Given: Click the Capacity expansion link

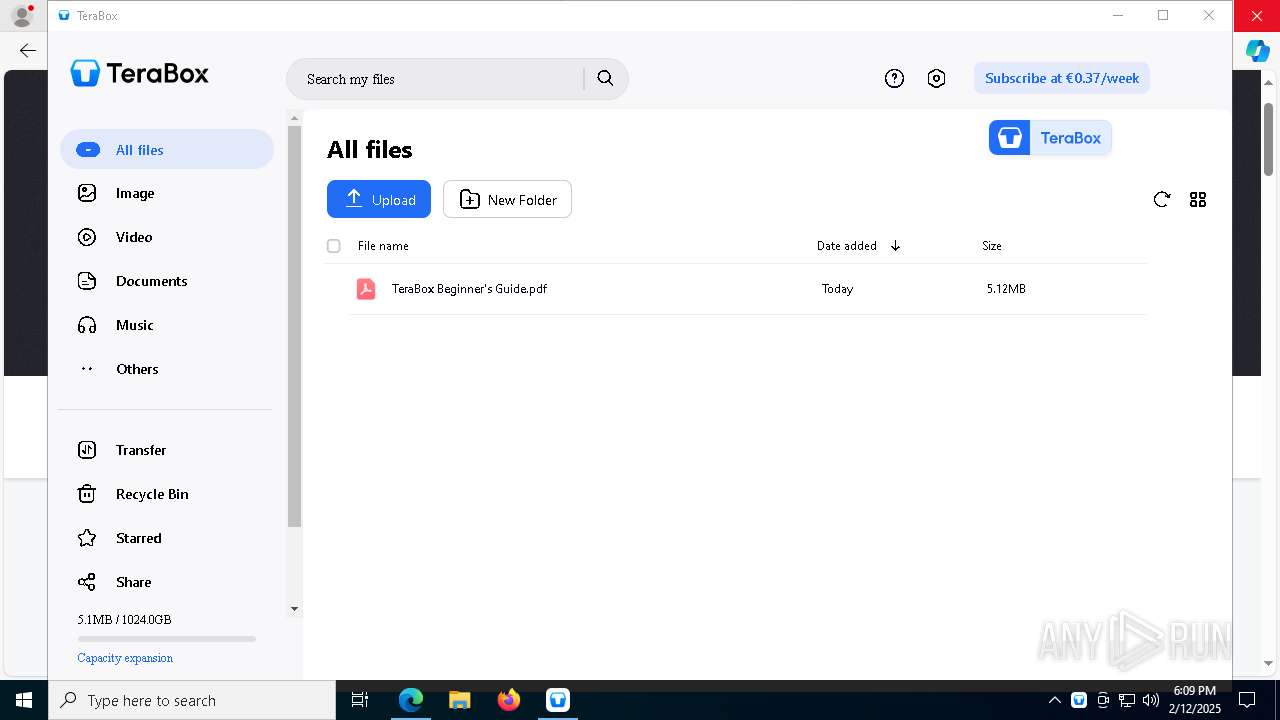Looking at the screenshot, I should pos(125,658).
